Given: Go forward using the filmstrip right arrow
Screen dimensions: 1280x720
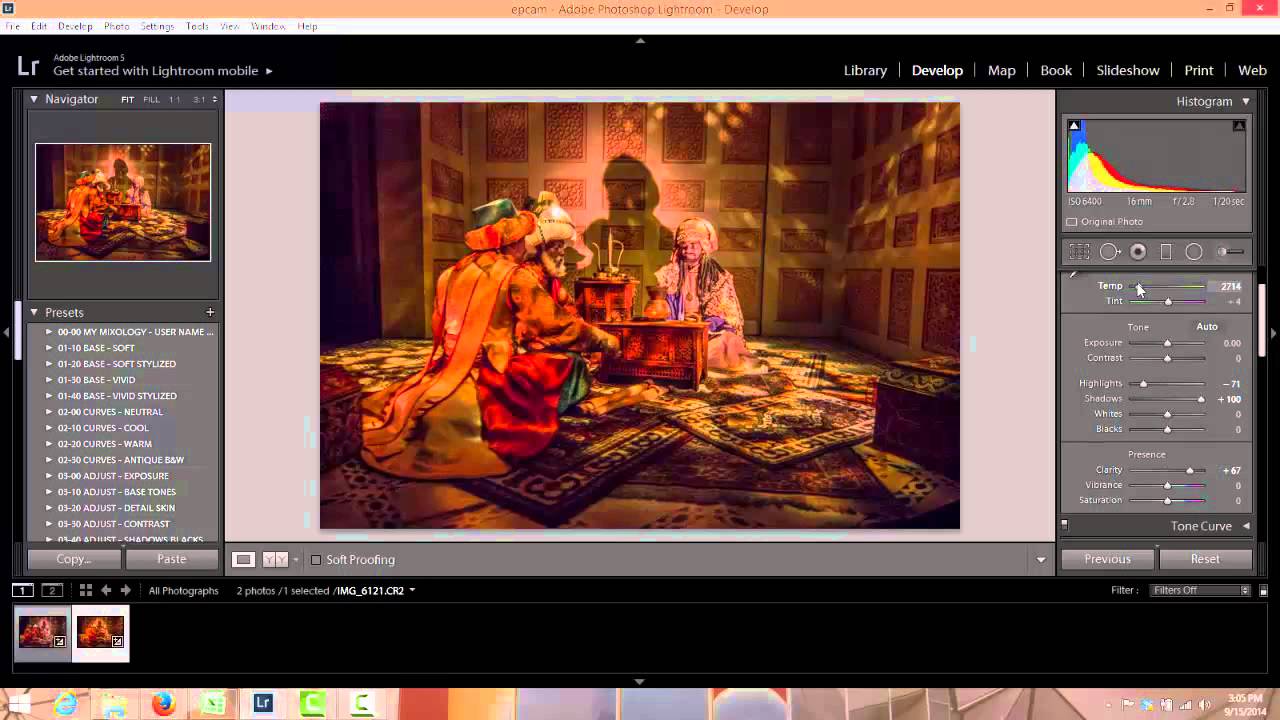Looking at the screenshot, I should [125, 590].
